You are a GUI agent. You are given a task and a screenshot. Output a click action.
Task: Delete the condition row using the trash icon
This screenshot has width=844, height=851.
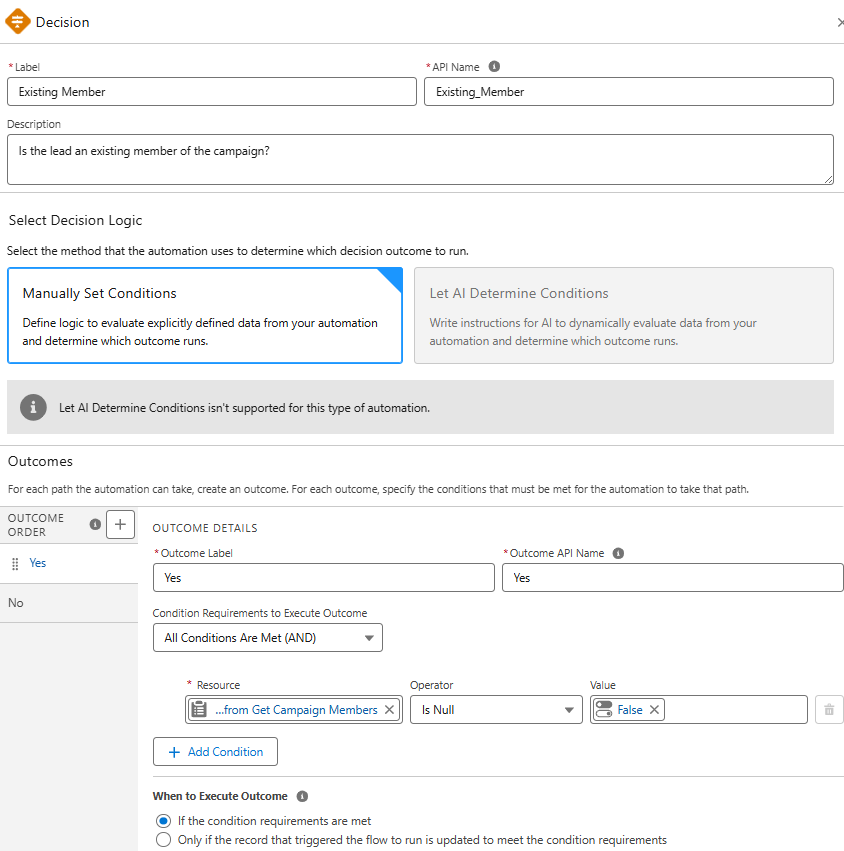click(828, 709)
